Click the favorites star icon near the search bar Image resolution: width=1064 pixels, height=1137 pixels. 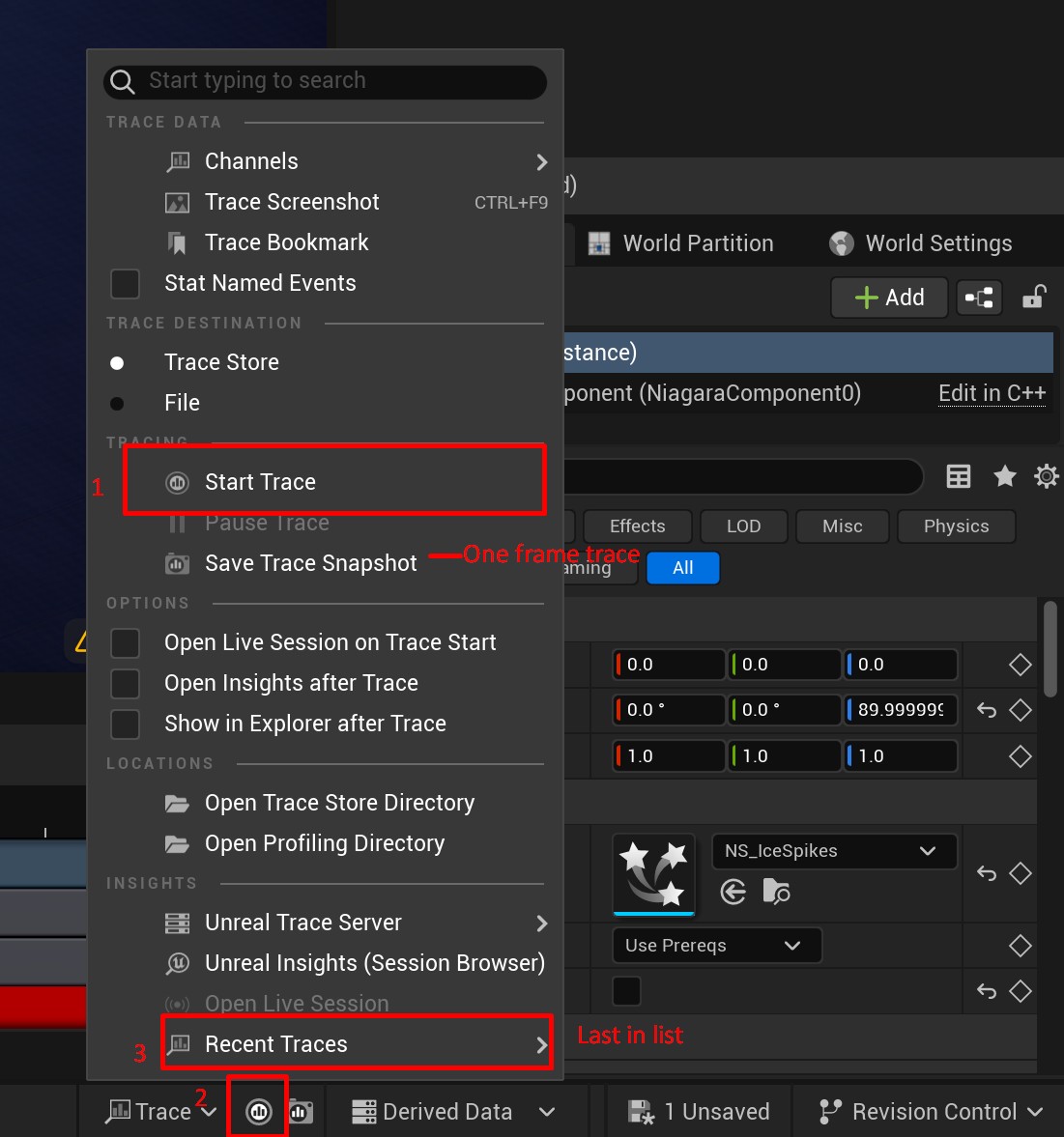click(1005, 476)
